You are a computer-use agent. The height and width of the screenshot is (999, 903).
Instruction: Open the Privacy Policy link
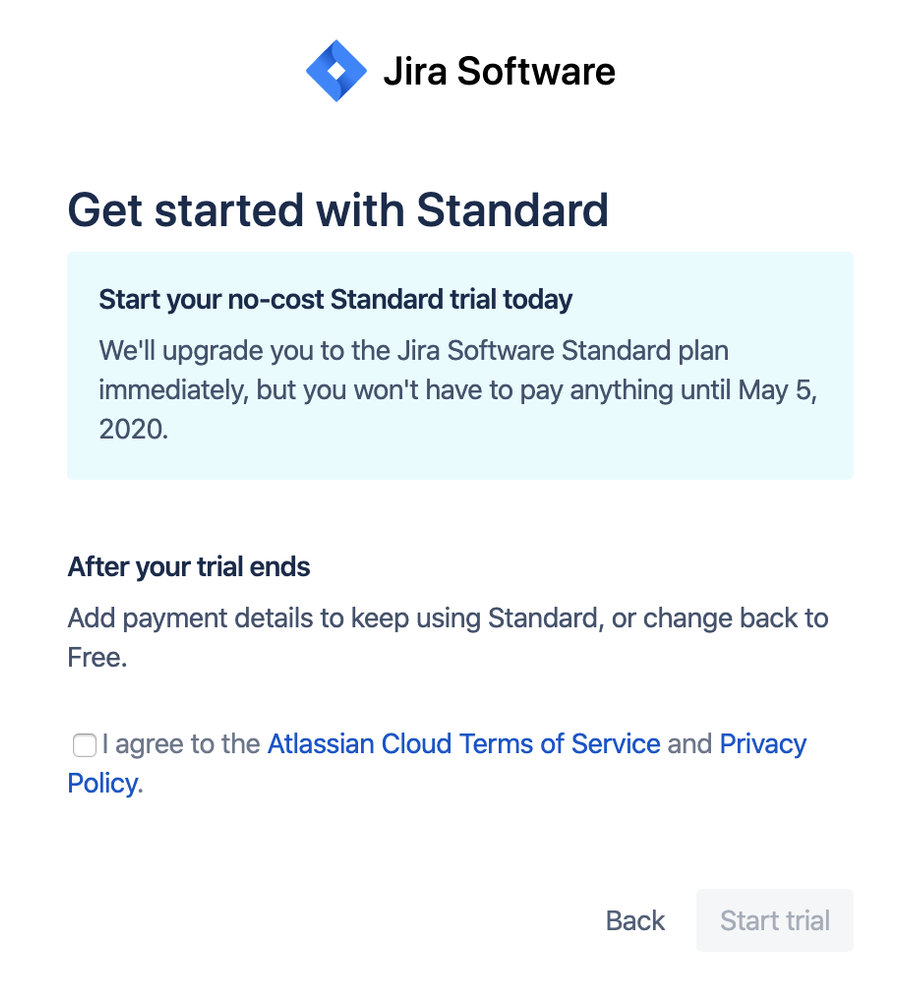[763, 744]
